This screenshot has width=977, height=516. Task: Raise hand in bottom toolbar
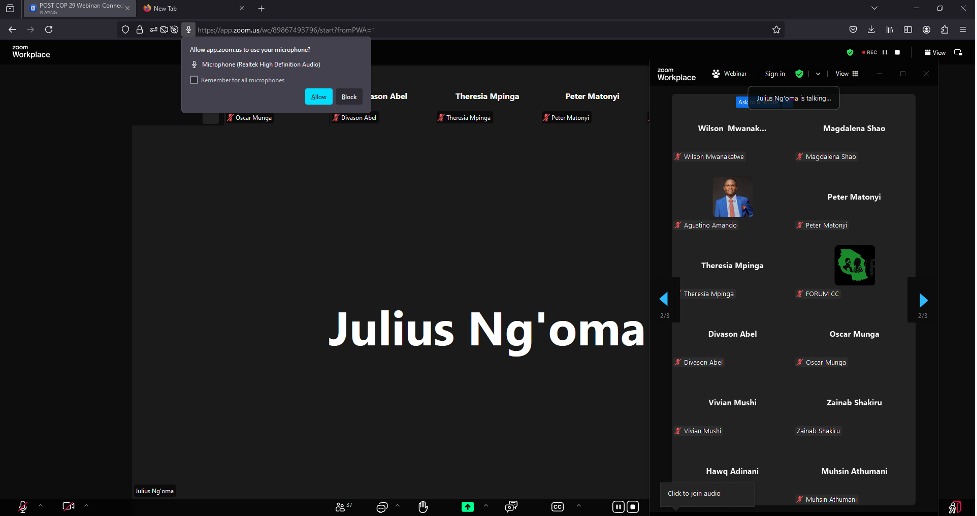tap(423, 507)
